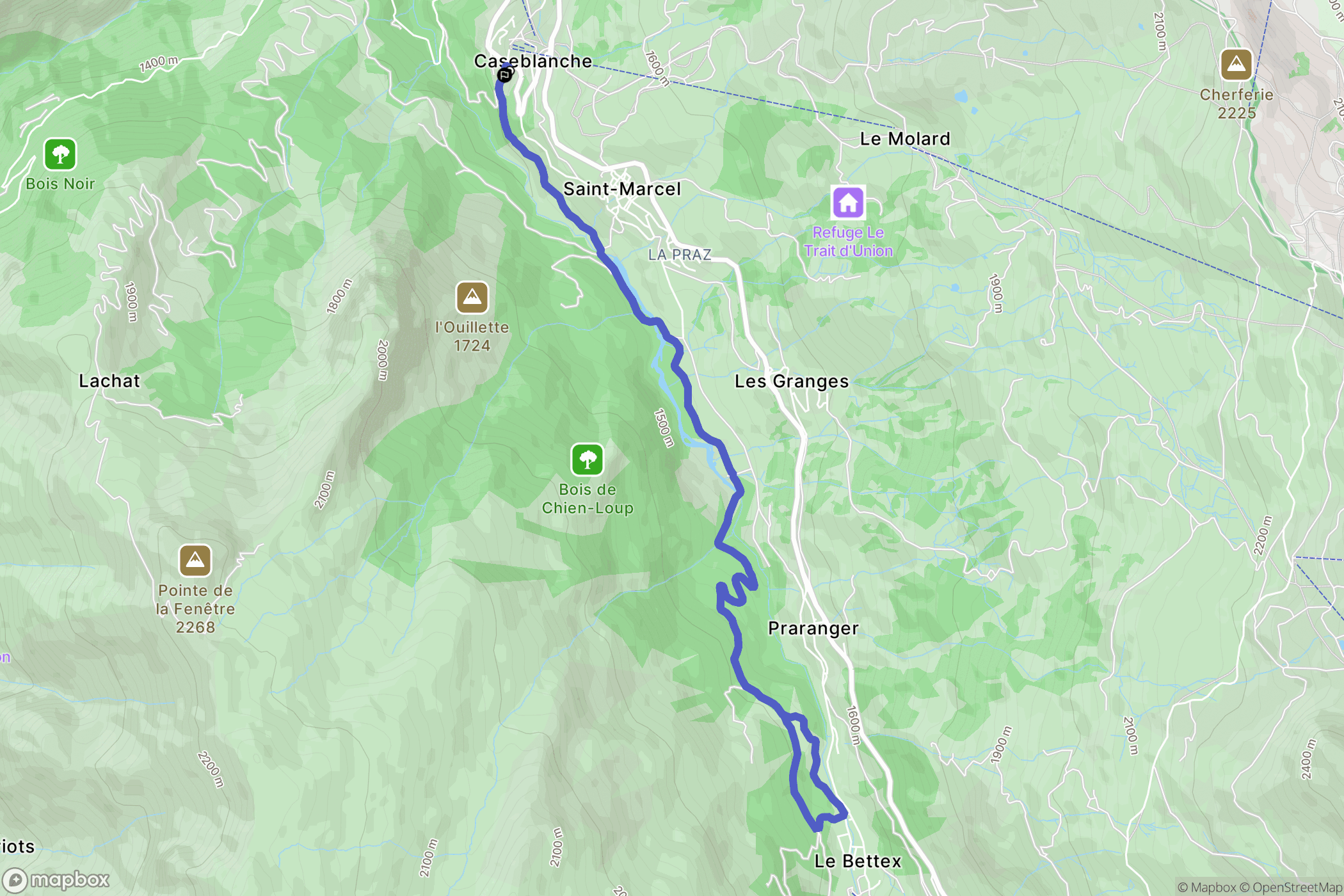This screenshot has height=896, width=1344.
Task: Click the Bois Noir park icon
Action: tap(60, 154)
